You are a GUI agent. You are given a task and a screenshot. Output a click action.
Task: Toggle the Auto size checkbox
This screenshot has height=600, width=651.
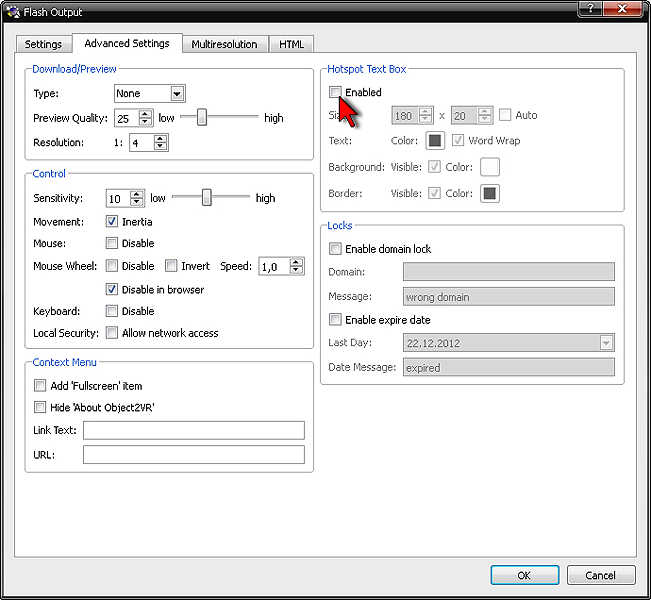click(505, 115)
